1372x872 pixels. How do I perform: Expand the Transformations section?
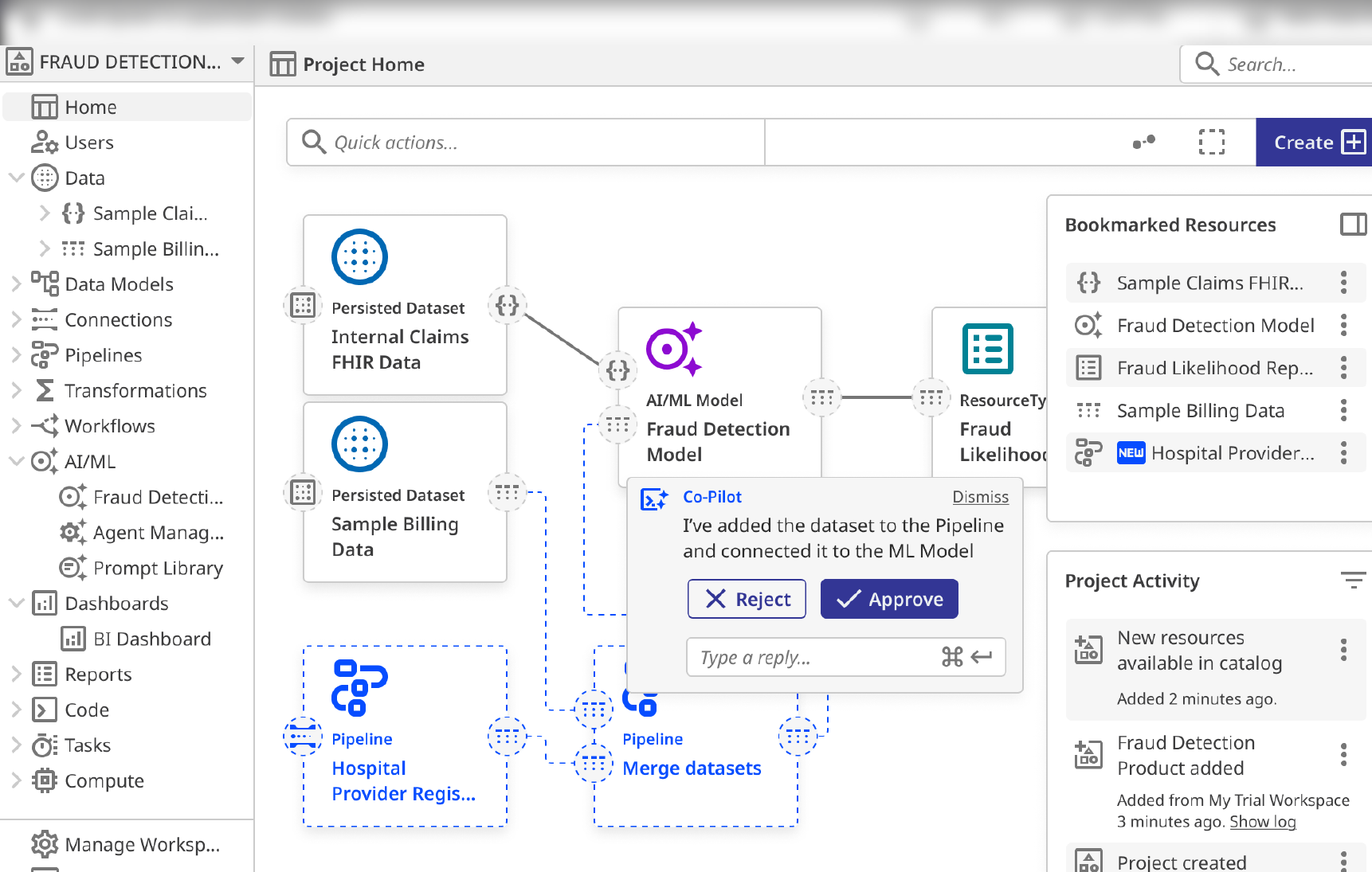tap(16, 390)
